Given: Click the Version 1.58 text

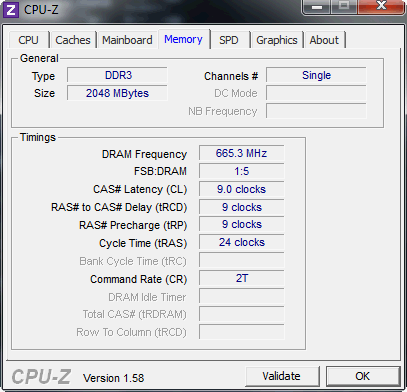Looking at the screenshot, I should pos(114,378).
